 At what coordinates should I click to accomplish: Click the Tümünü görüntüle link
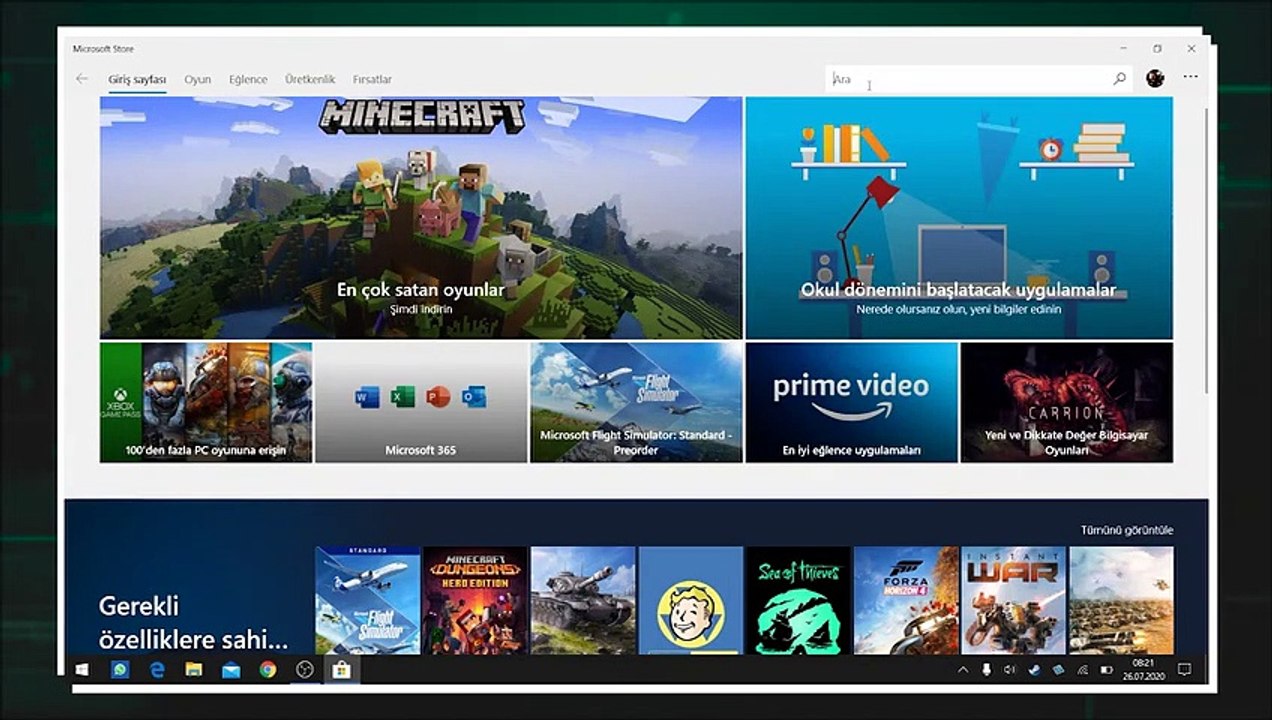point(1127,530)
